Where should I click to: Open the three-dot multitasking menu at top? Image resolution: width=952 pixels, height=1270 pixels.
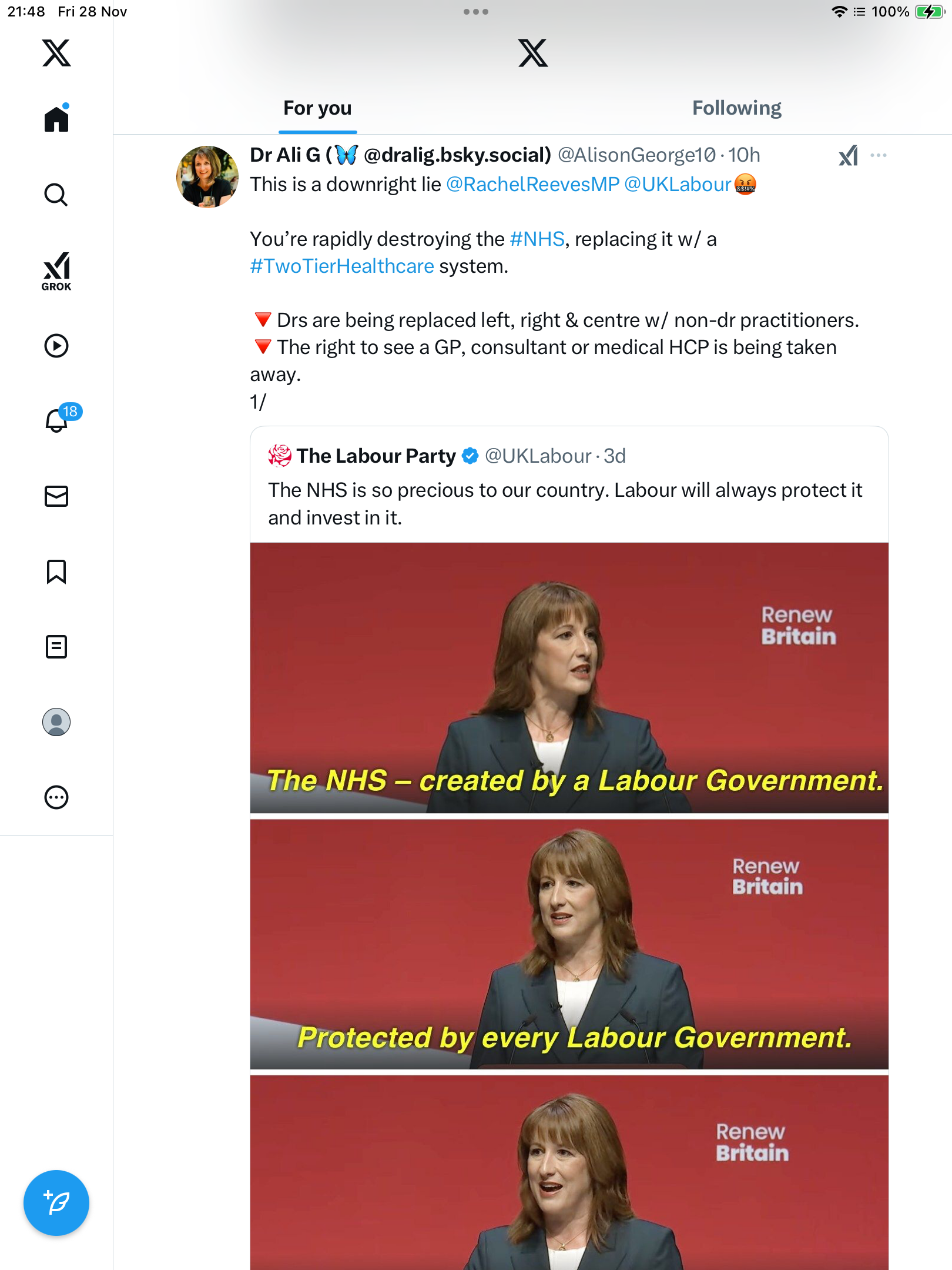click(x=475, y=12)
